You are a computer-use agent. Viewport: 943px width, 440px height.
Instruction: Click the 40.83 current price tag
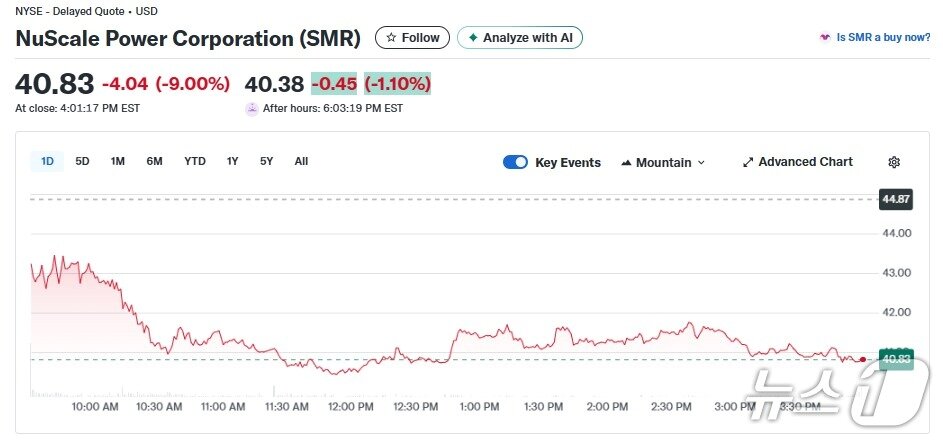[x=895, y=359]
